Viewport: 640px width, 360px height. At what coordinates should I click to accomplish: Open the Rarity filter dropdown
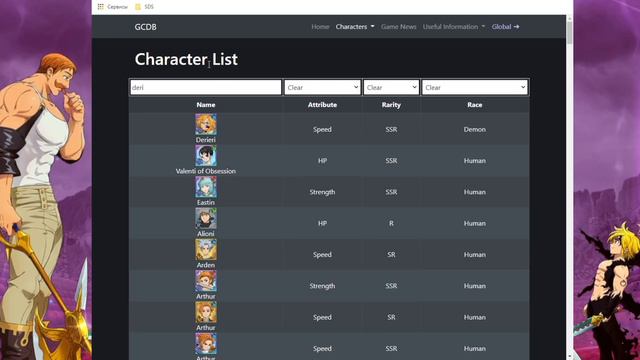(x=391, y=87)
